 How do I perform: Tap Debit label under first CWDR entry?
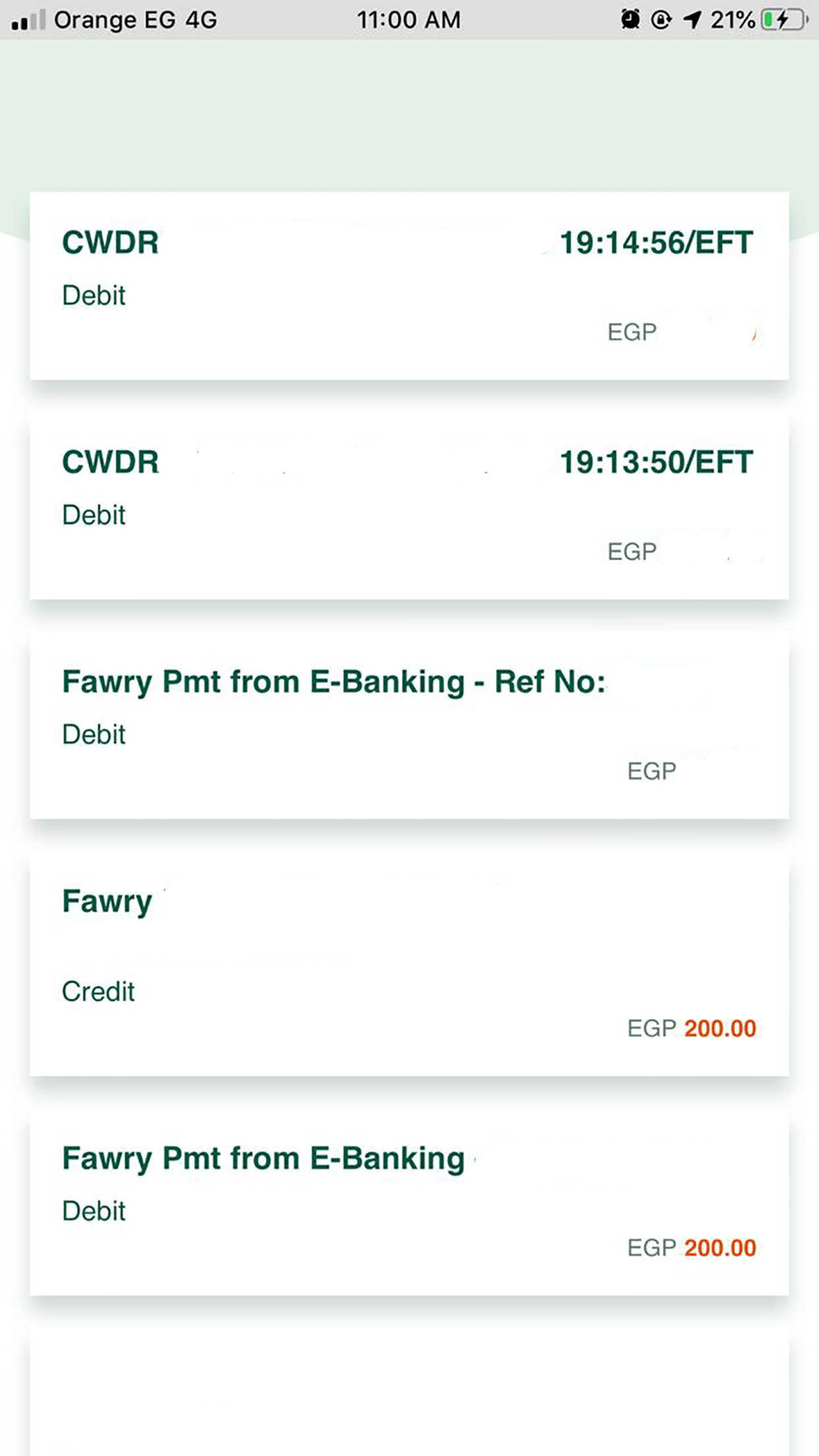(x=94, y=295)
